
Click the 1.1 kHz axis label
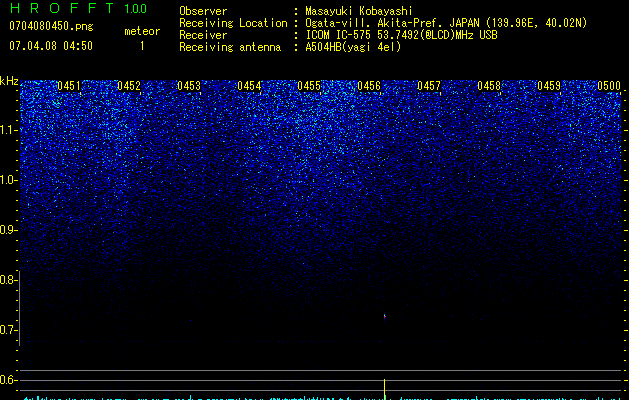[x=7, y=130]
